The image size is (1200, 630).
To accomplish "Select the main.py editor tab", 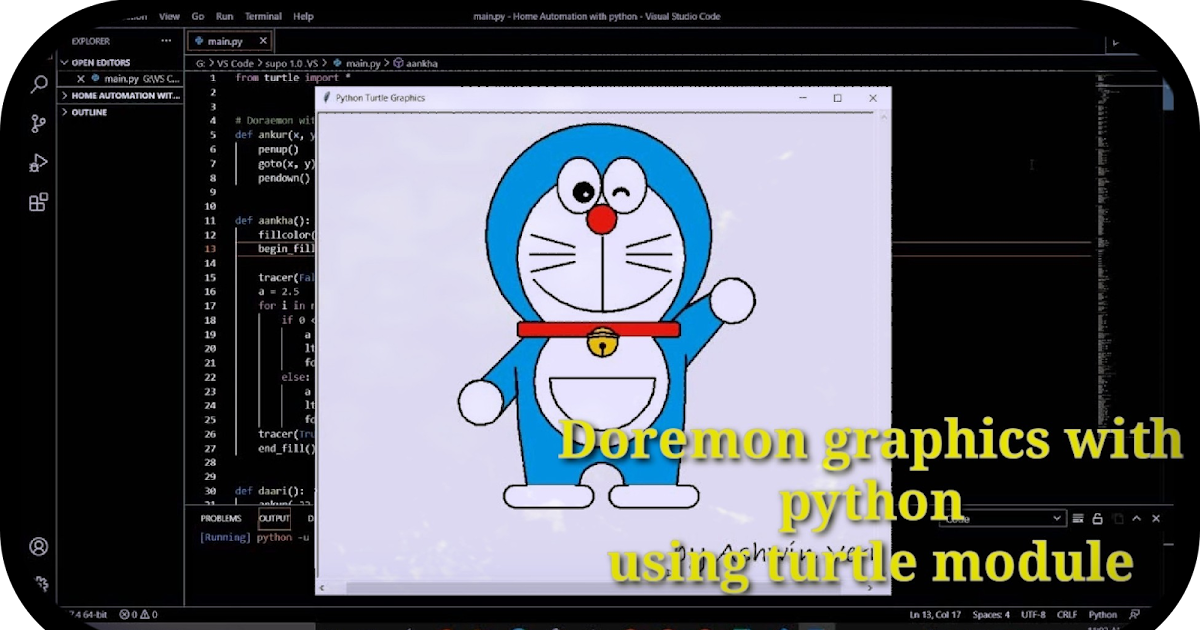I will pyautogui.click(x=222, y=40).
